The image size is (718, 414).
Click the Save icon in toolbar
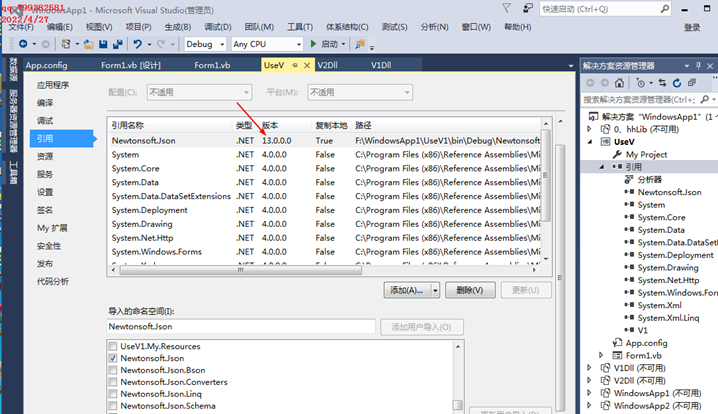pyautogui.click(x=103, y=44)
